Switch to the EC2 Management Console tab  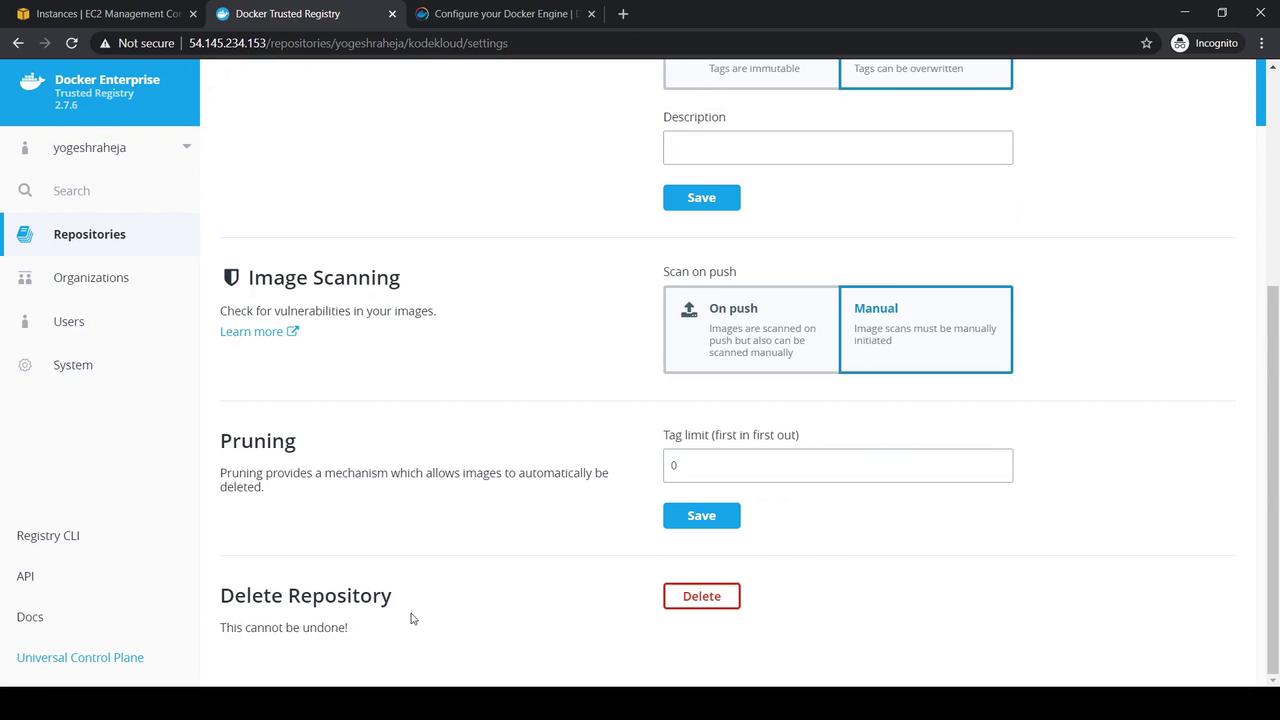pyautogui.click(x=107, y=14)
